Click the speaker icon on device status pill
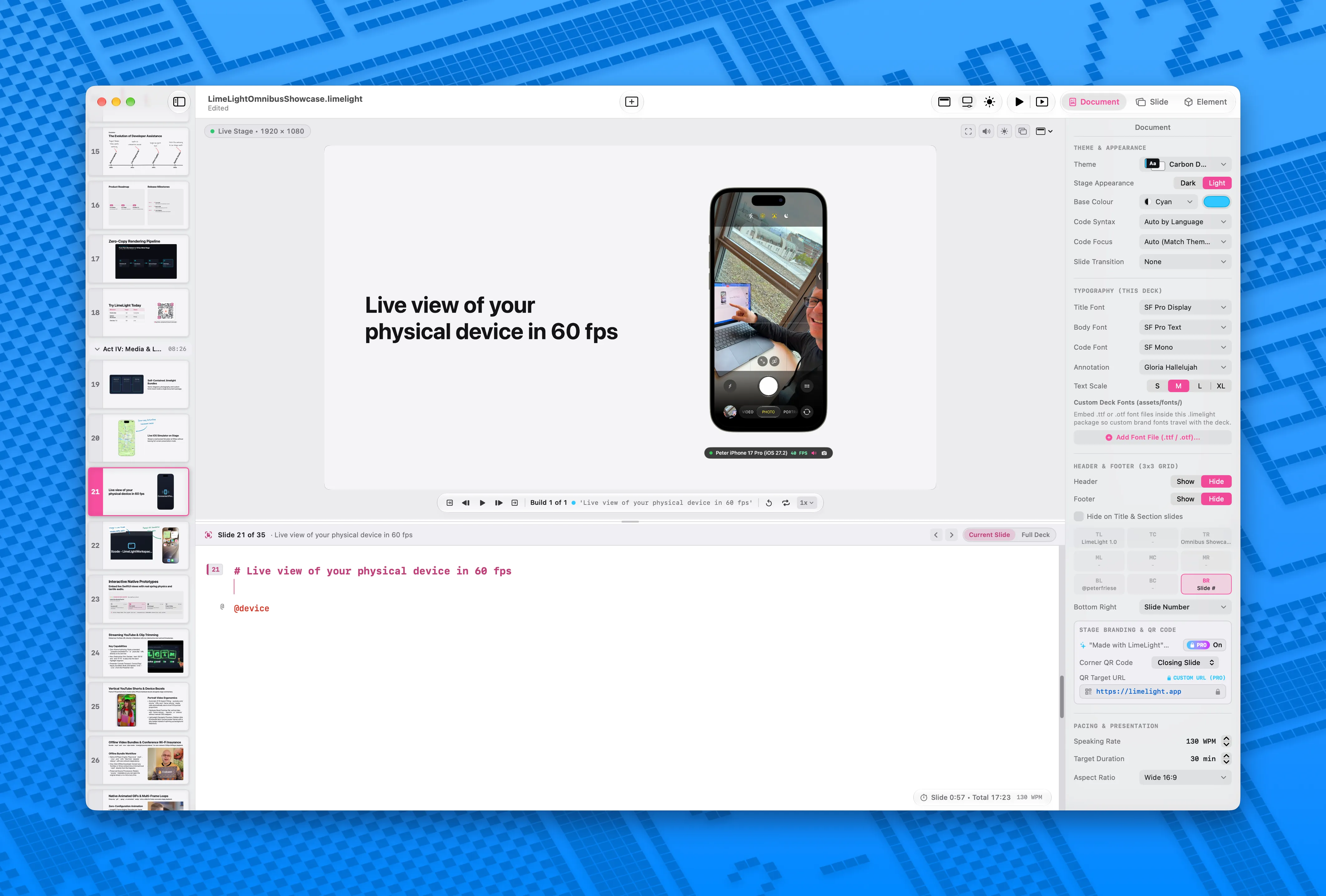The image size is (1326, 896). [814, 453]
